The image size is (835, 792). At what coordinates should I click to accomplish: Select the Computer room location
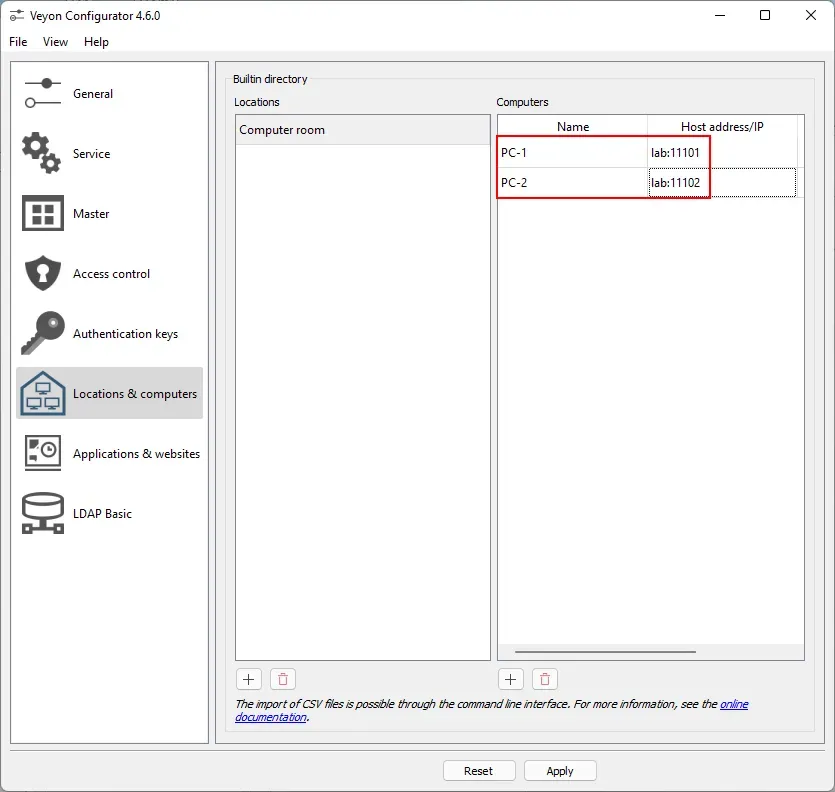(362, 130)
